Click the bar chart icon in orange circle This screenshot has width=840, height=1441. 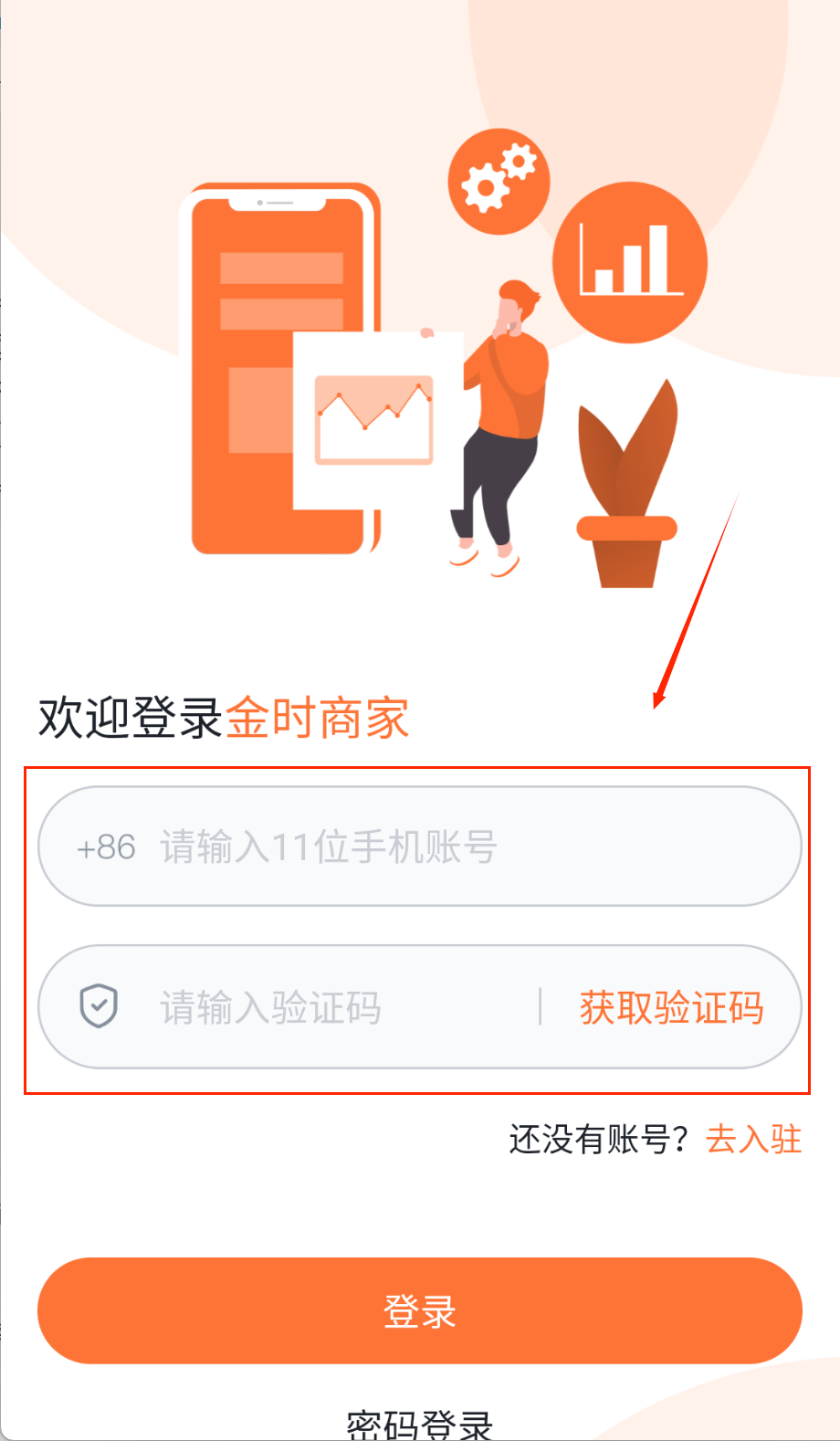[630, 263]
